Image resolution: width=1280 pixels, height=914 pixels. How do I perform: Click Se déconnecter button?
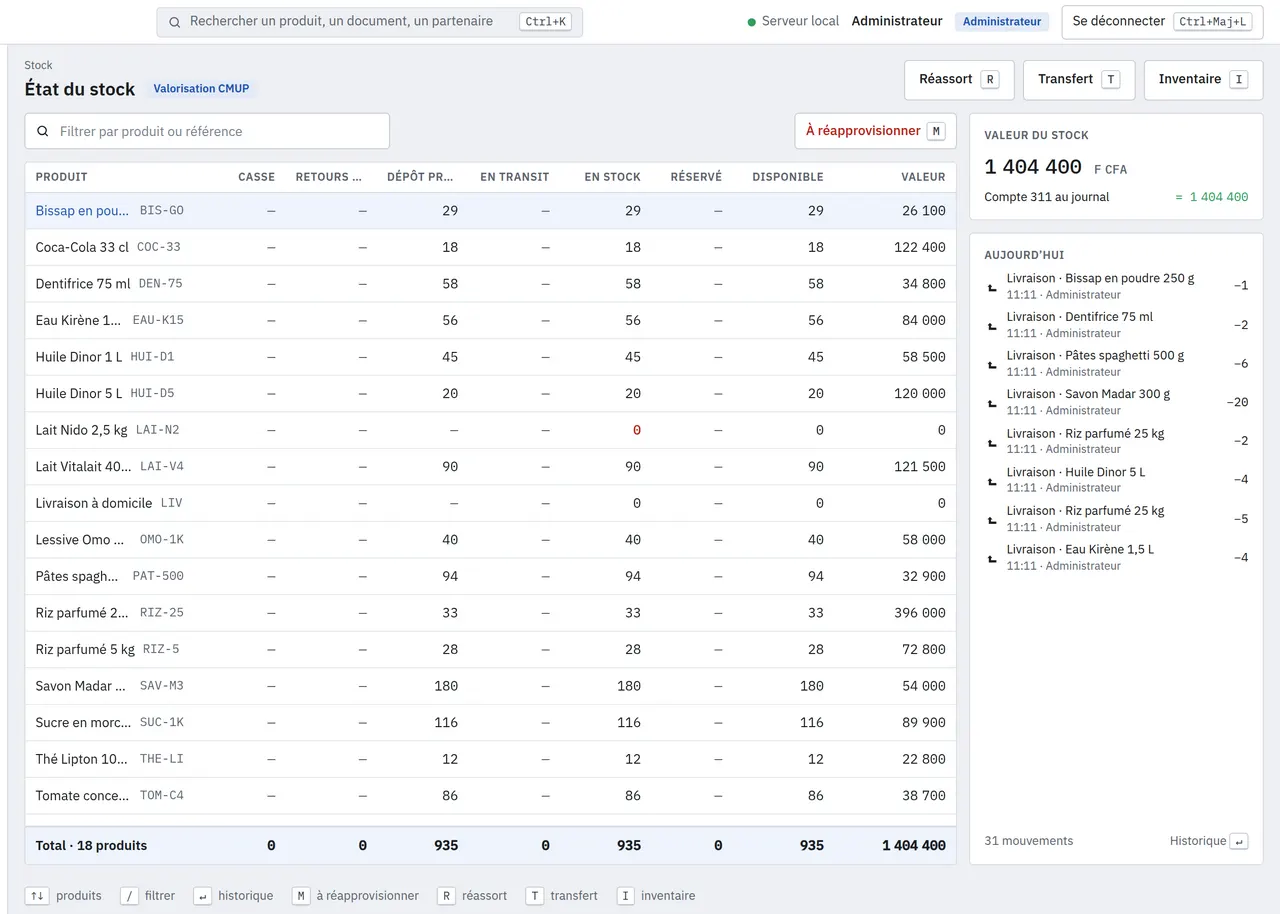(x=1162, y=22)
